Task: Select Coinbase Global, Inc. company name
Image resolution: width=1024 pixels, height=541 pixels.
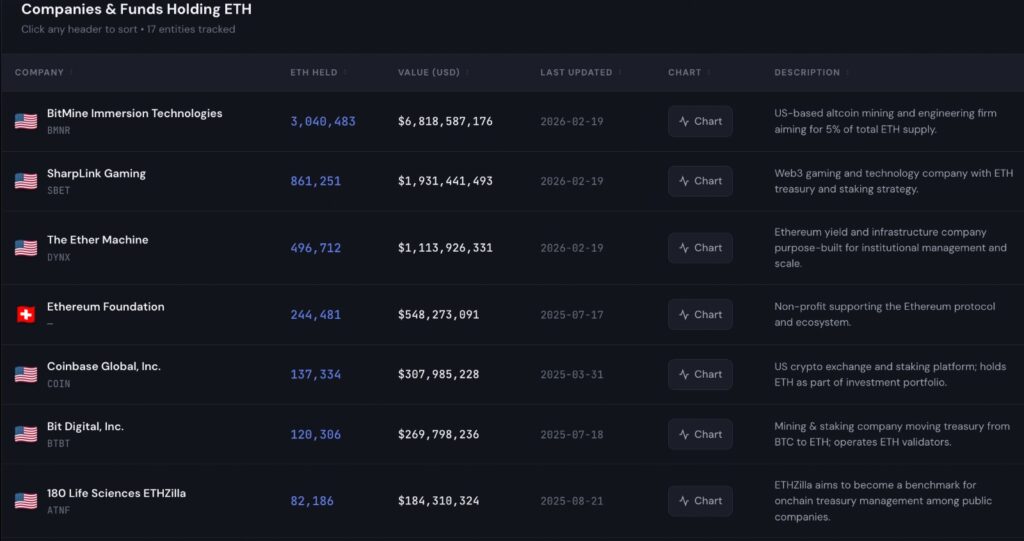Action: pyautogui.click(x=104, y=367)
